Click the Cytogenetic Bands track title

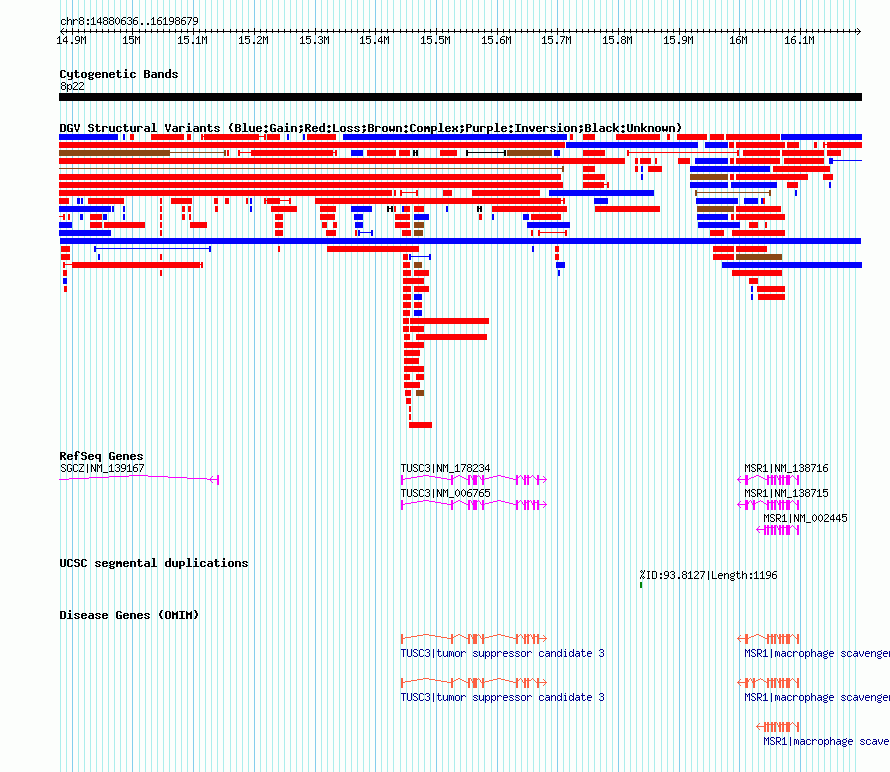119,74
